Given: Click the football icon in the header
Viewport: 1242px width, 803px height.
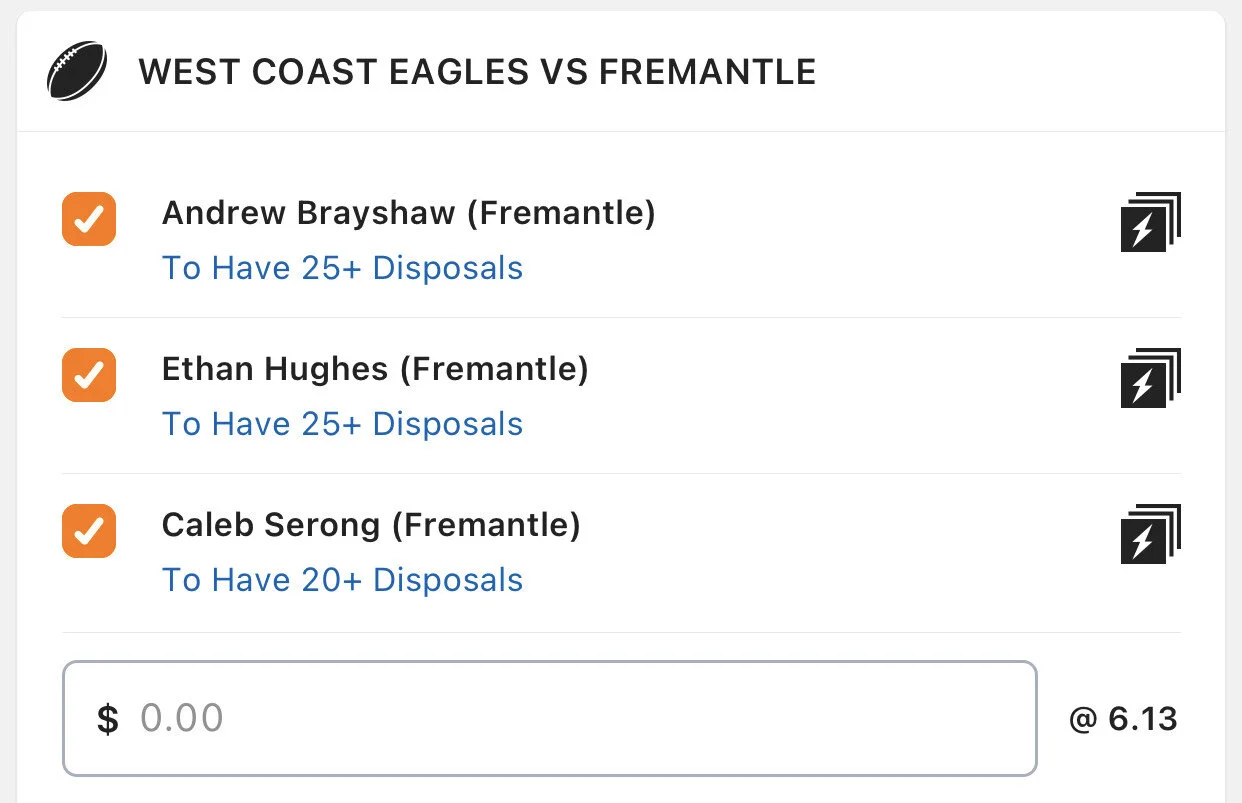Looking at the screenshot, I should 77,71.
